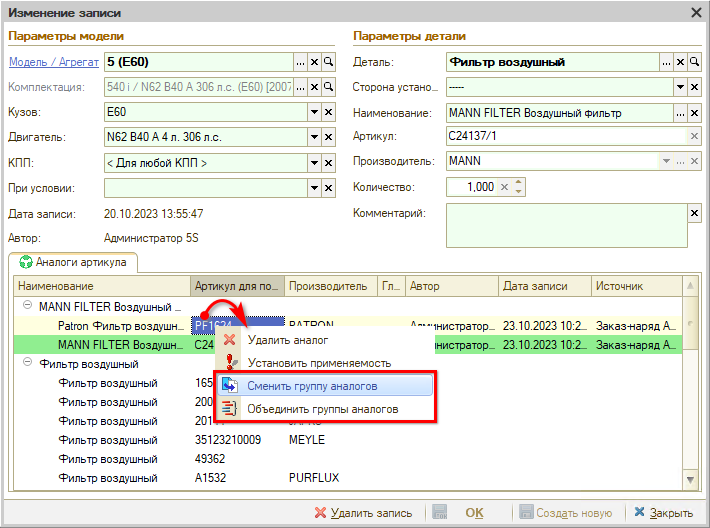
Task: Open Комплектация selection ellipsis button
Action: [x=300, y=87]
